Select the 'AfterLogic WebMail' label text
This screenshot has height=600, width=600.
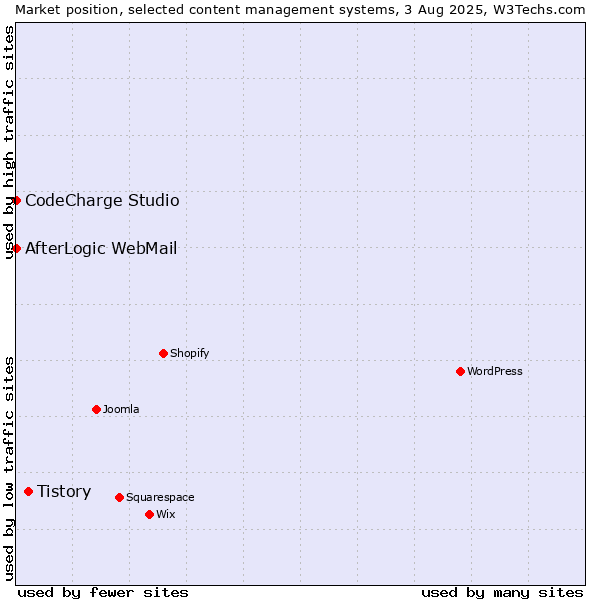pos(101,249)
